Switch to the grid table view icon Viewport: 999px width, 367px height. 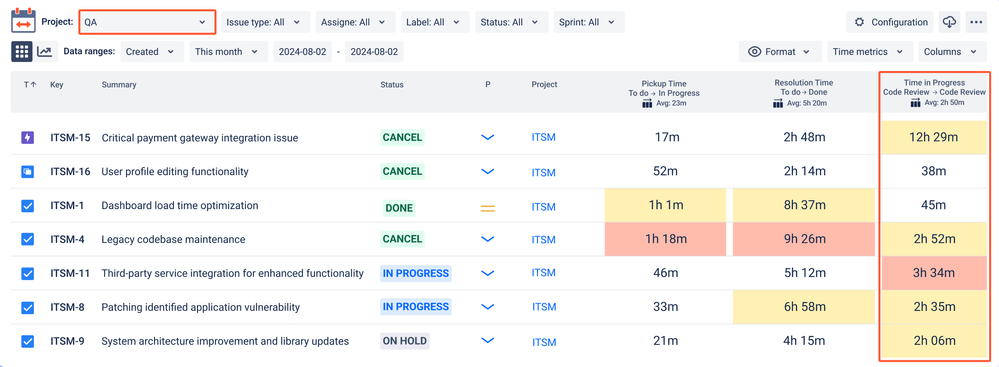[22, 52]
